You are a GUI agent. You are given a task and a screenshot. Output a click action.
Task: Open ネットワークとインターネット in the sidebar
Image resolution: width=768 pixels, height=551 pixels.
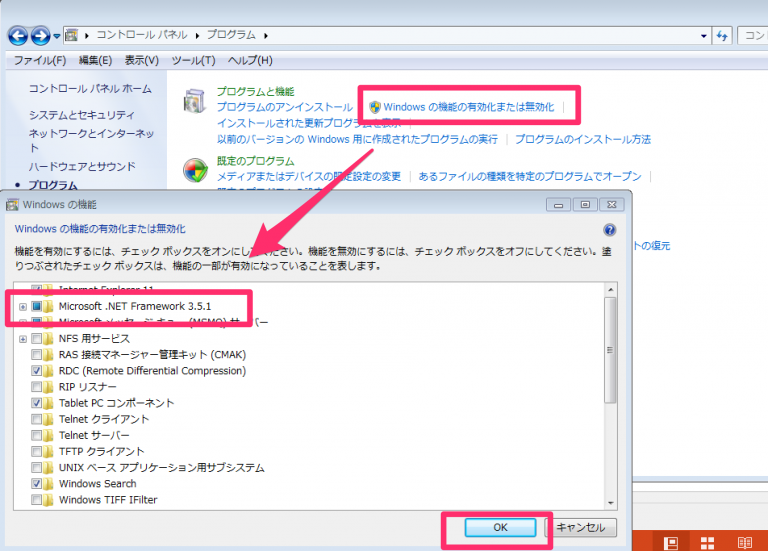91,140
